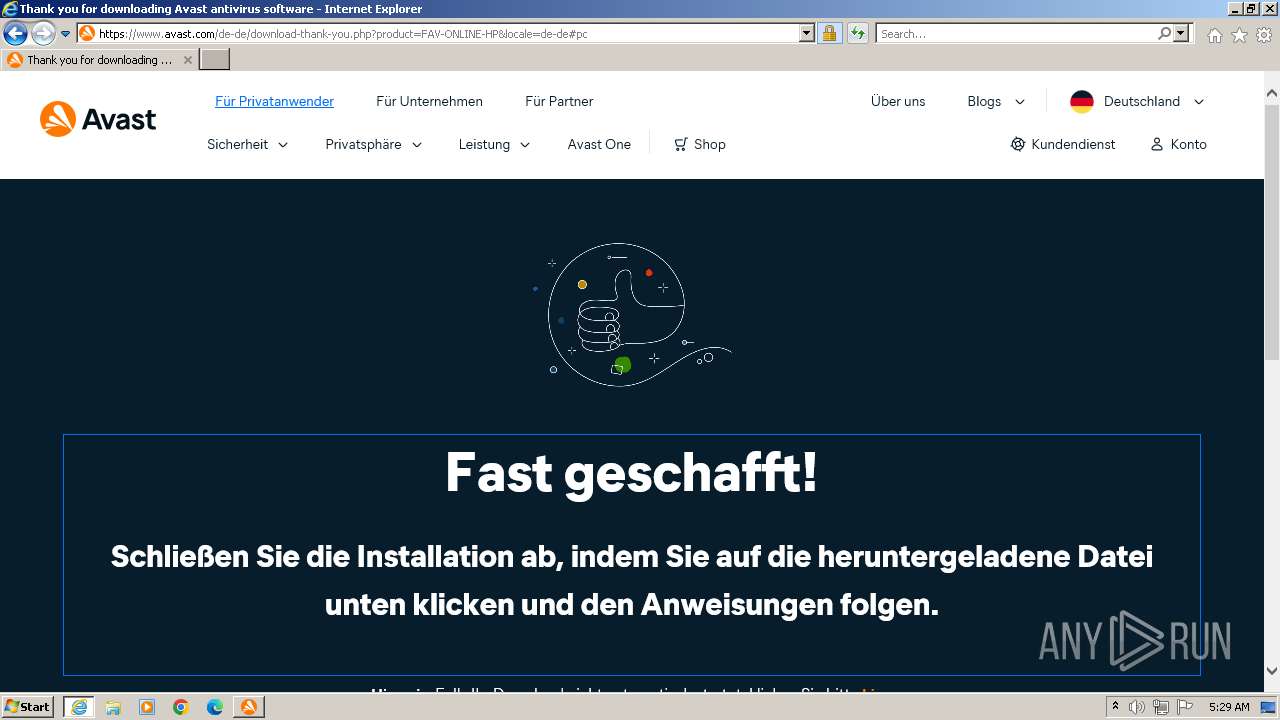Viewport: 1280px width, 720px height.
Task: Expand the Sicherheit menu
Action: [247, 144]
